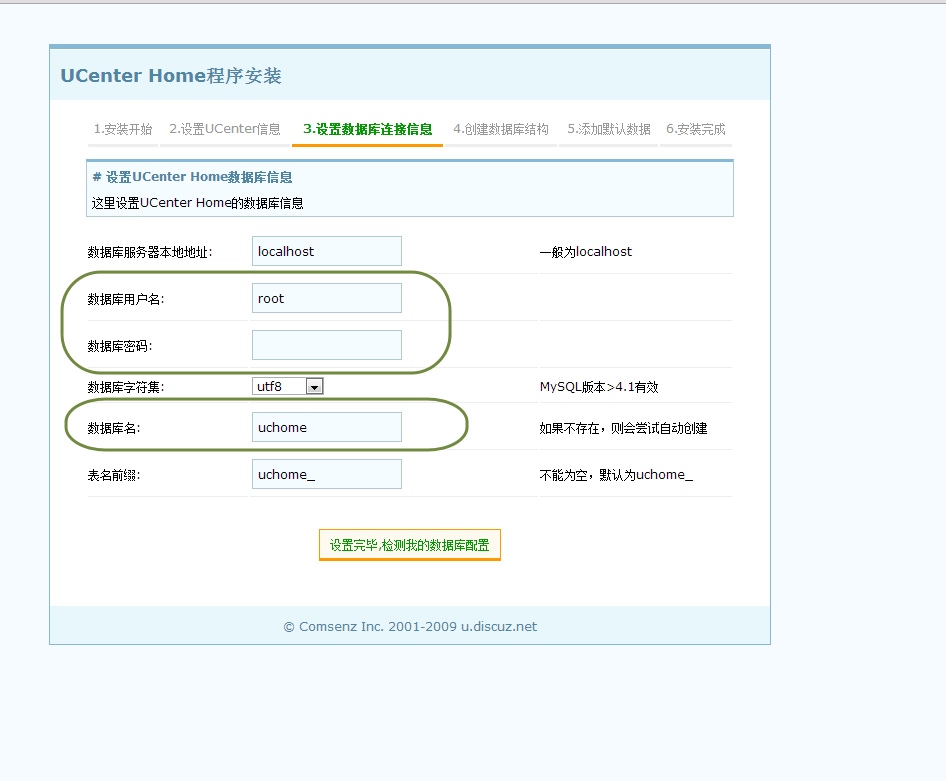Click the hint text 一般为localhost

(x=586, y=251)
